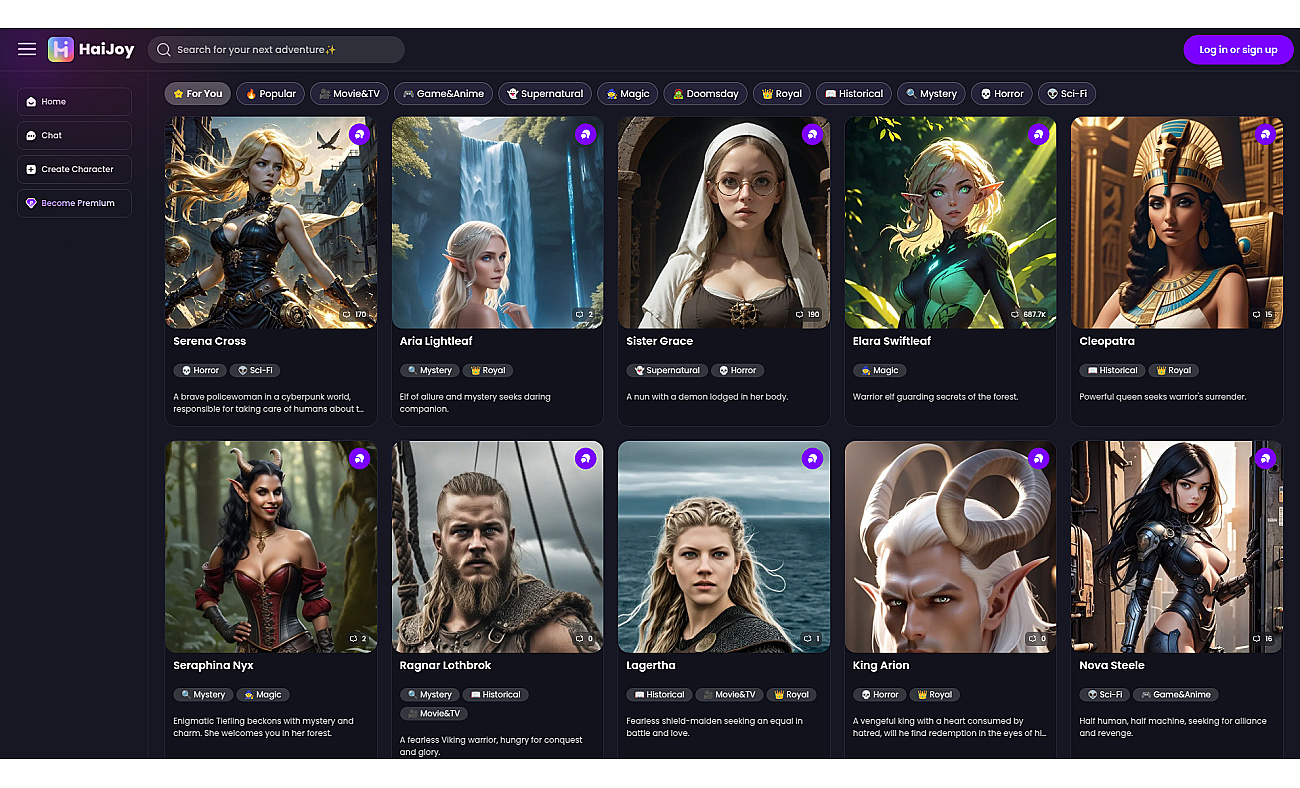1300x788 pixels.
Task: Click the purple badge on Serena Cross card
Action: 360,134
